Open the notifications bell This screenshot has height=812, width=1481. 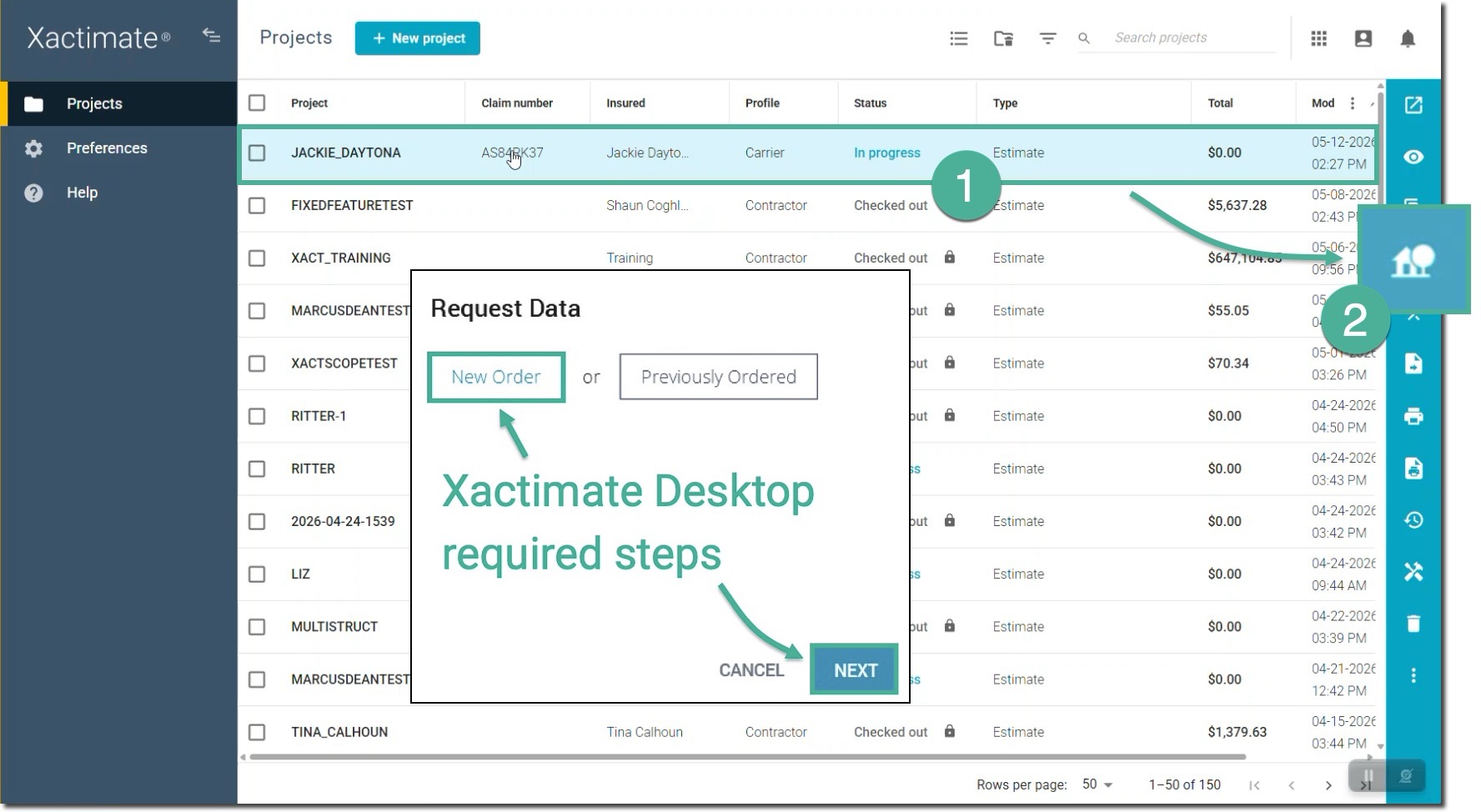(x=1408, y=38)
